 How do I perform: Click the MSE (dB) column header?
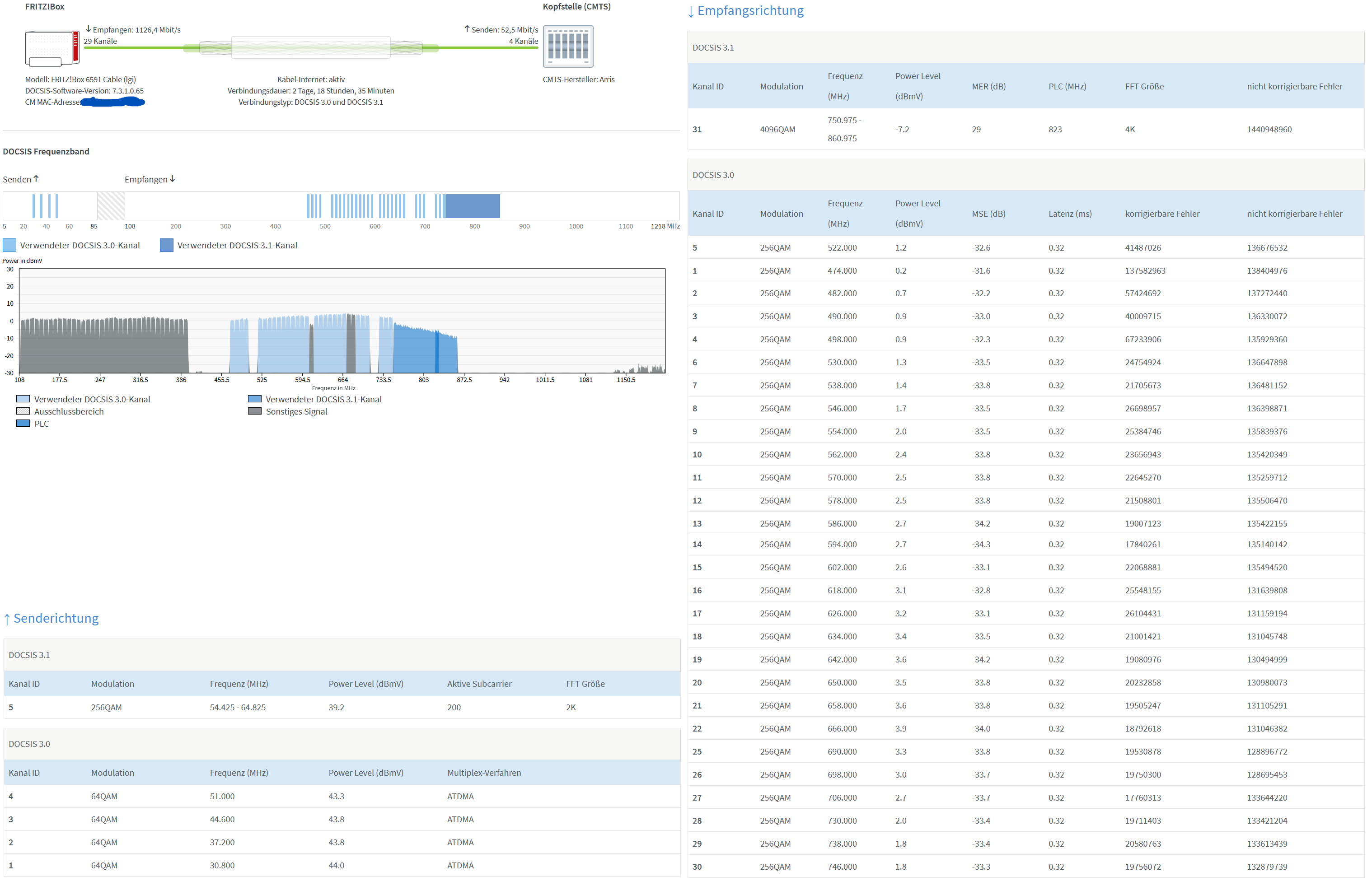(x=988, y=214)
